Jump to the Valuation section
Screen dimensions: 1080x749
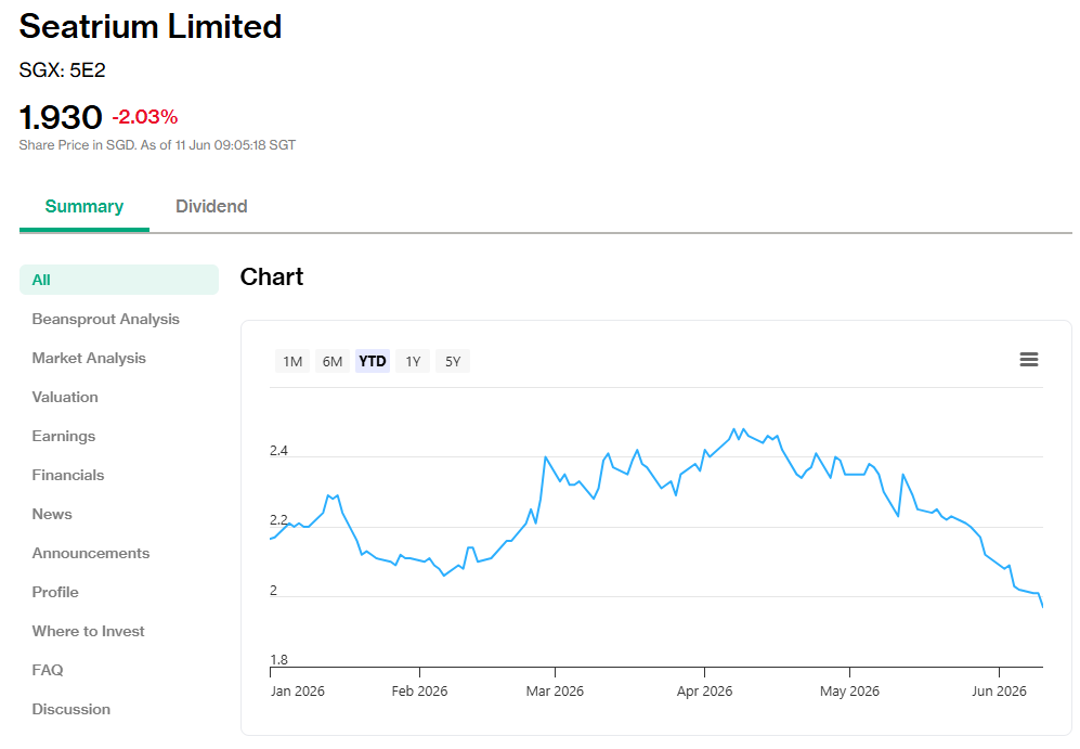[x=65, y=397]
